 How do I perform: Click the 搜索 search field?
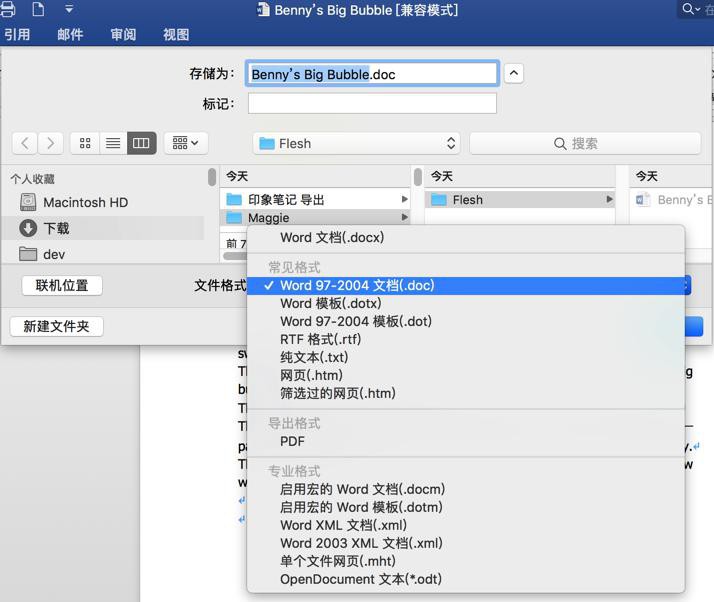tap(585, 143)
